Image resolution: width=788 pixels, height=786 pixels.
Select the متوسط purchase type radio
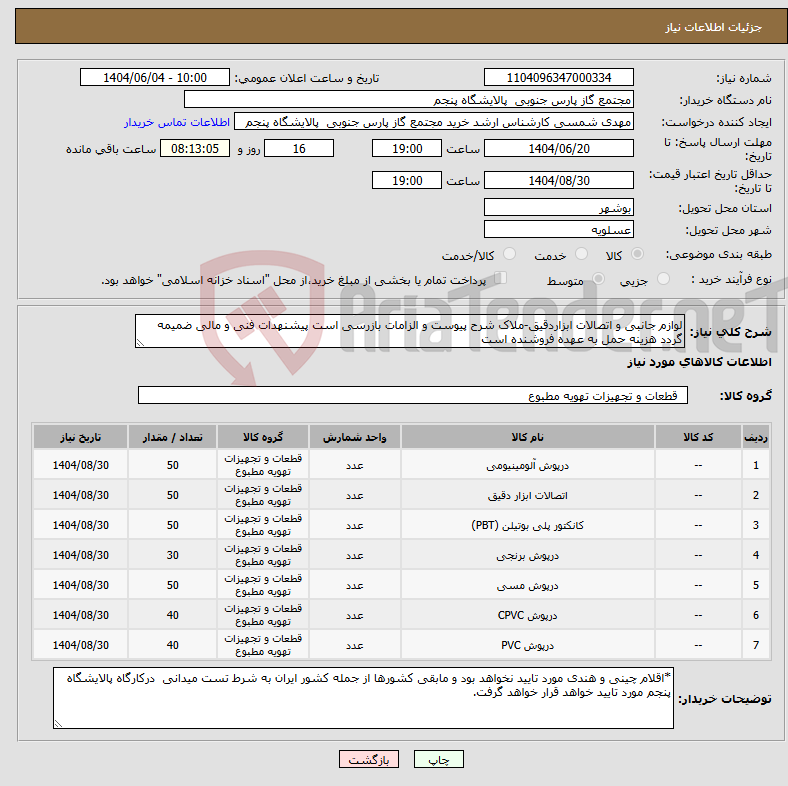pos(599,279)
